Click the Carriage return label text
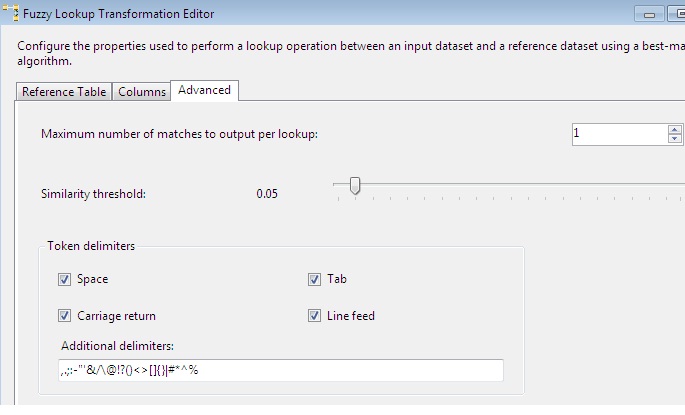The height and width of the screenshot is (415, 685). pyautogui.click(x=116, y=316)
